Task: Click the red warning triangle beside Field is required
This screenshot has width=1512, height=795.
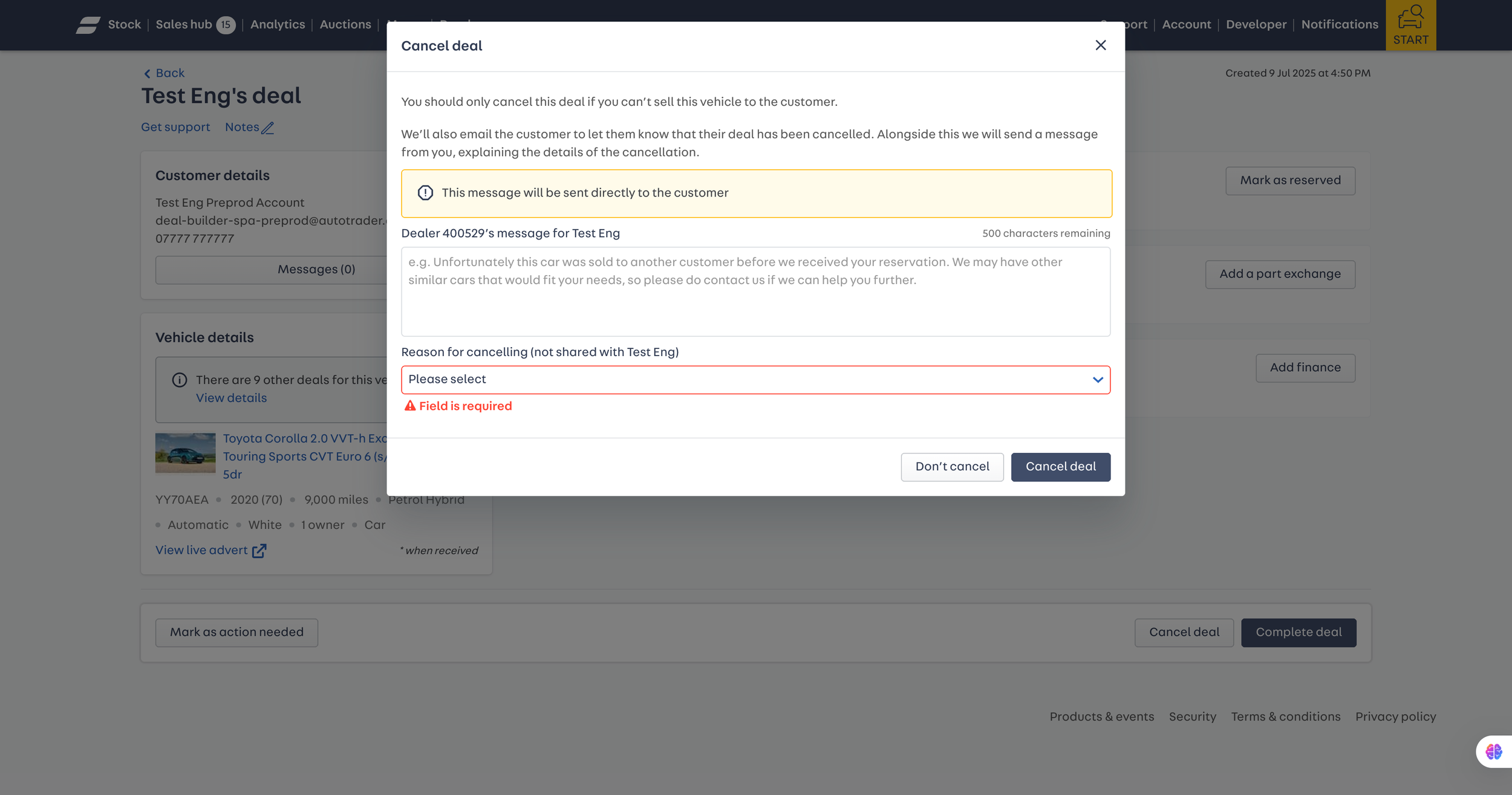Action: tap(410, 406)
